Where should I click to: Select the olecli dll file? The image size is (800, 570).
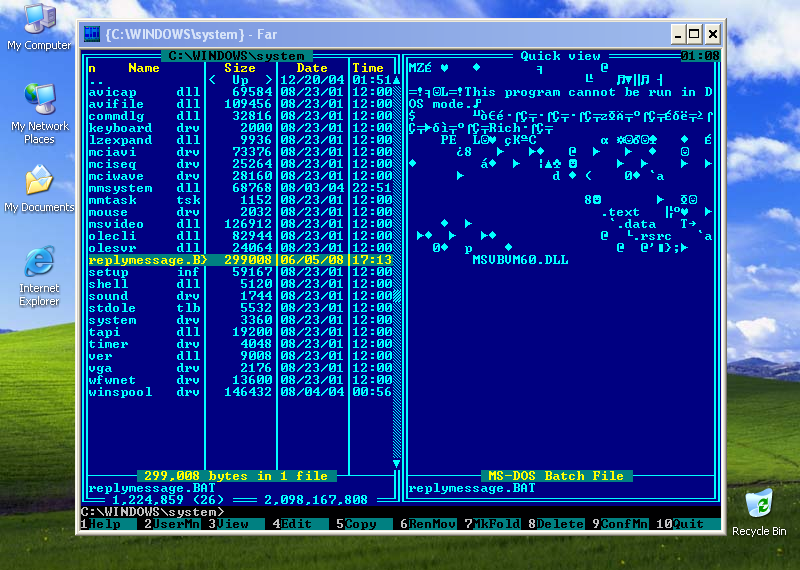(240, 236)
